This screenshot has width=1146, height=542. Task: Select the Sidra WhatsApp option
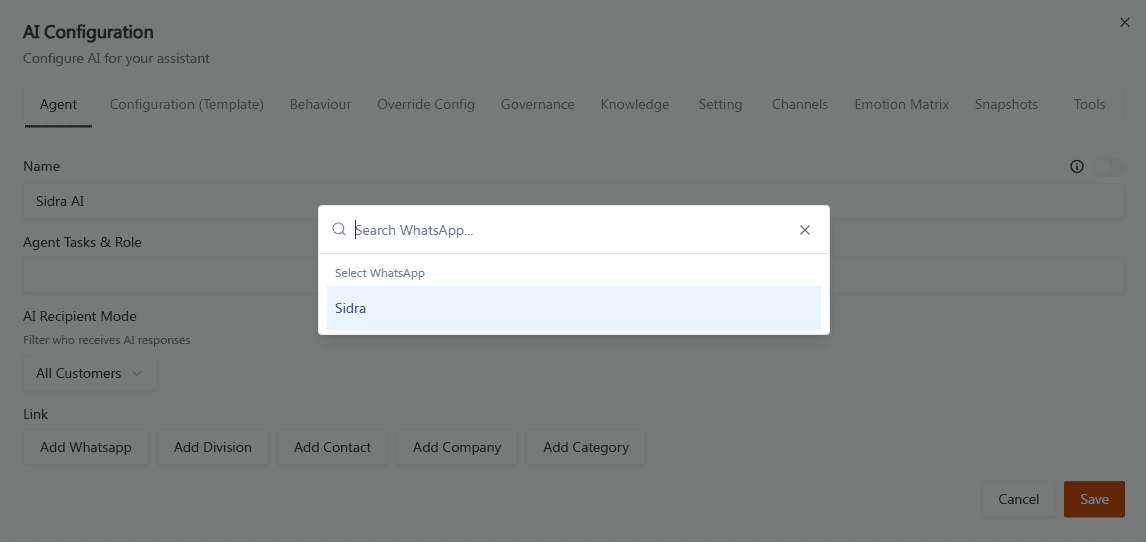click(574, 308)
